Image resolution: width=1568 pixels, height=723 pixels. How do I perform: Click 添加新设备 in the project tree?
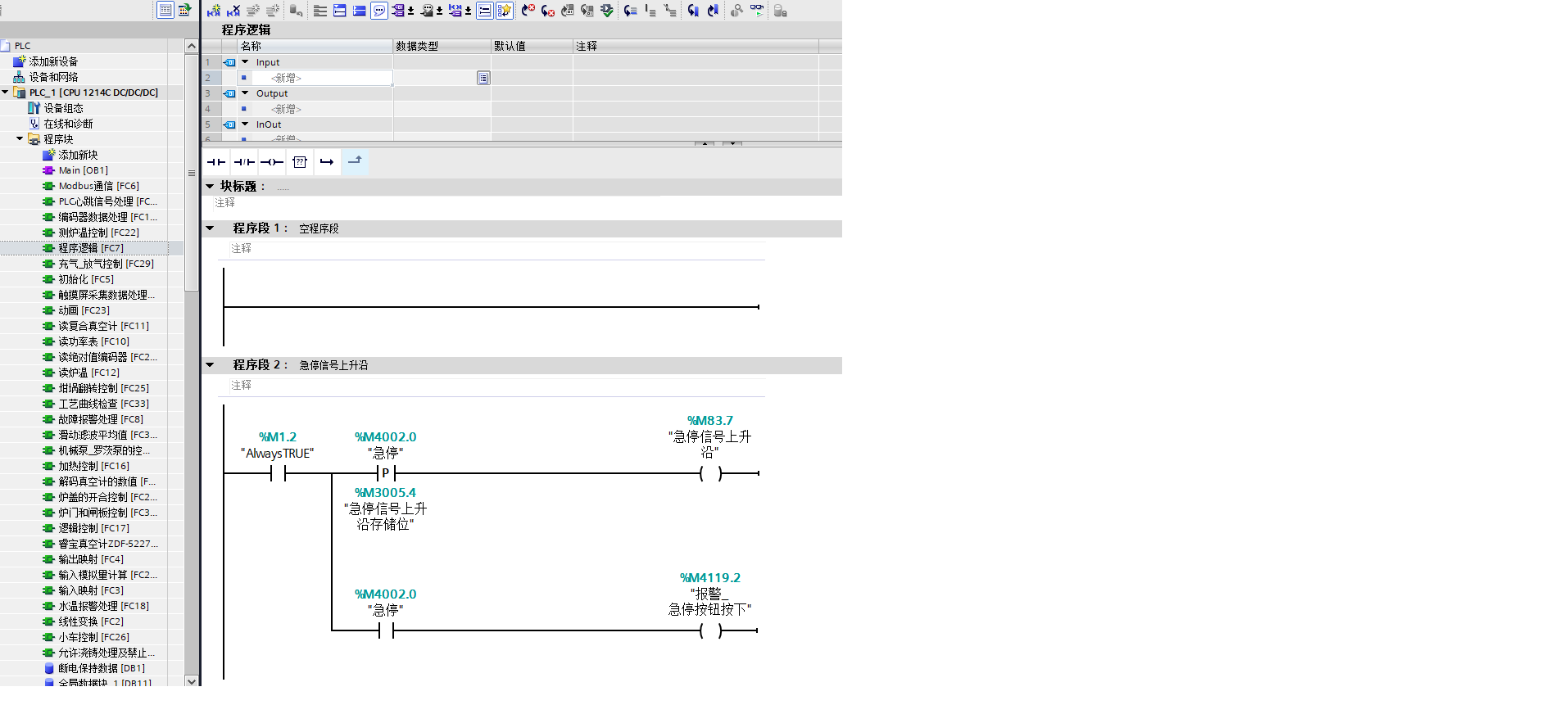[53, 61]
